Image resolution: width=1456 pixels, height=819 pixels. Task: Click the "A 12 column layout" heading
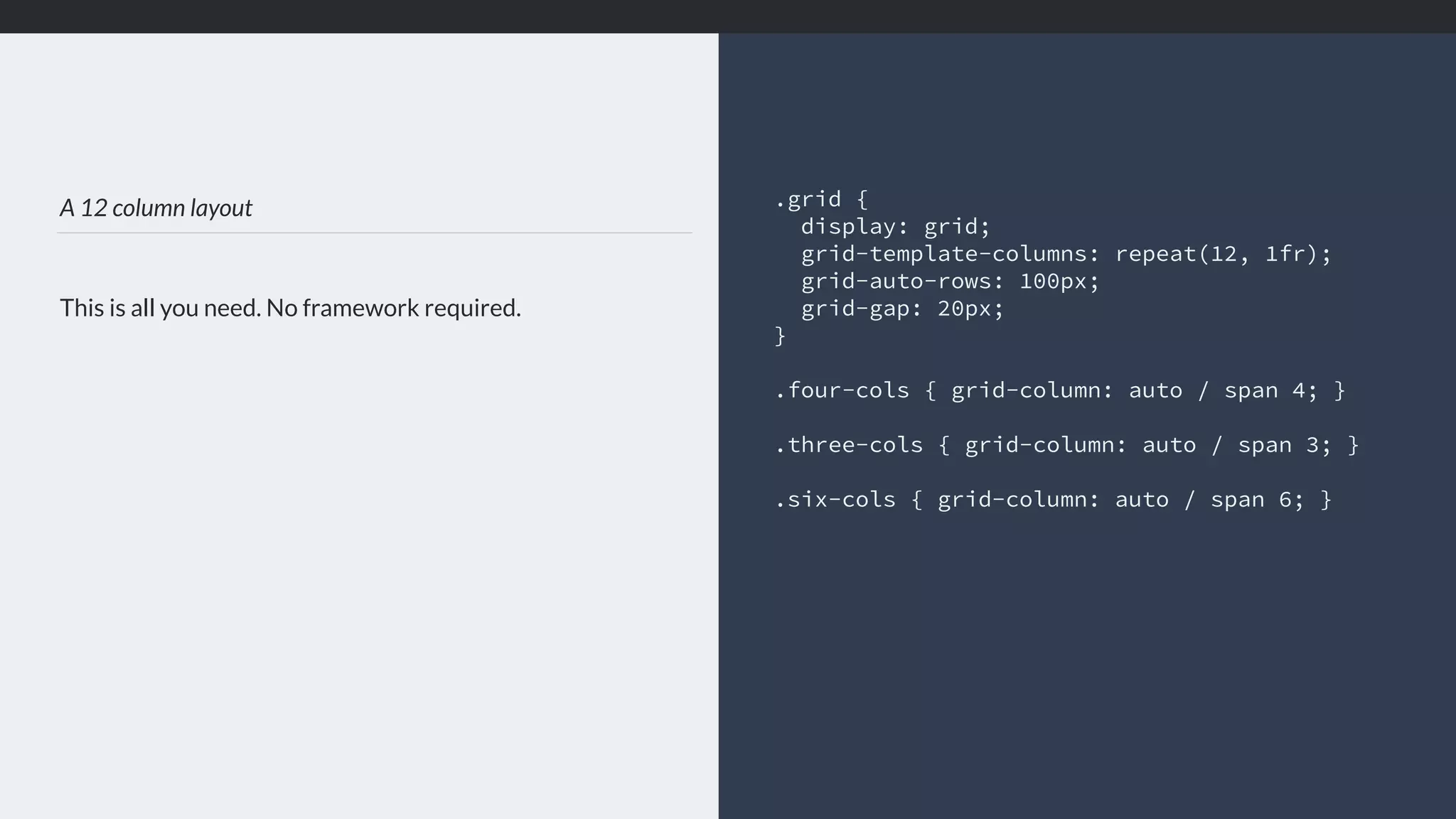[x=156, y=208]
